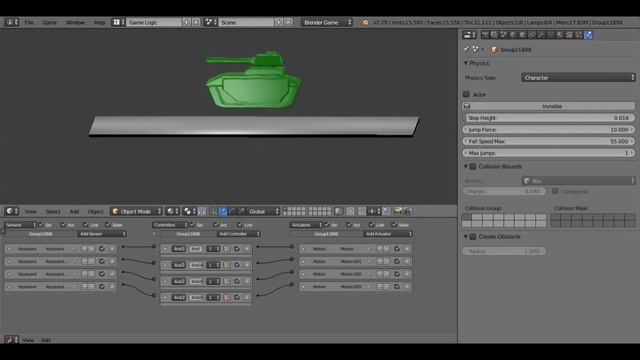This screenshot has width=640, height=360.
Task: Expand the first Keyboard sensor row
Action: 9,249
